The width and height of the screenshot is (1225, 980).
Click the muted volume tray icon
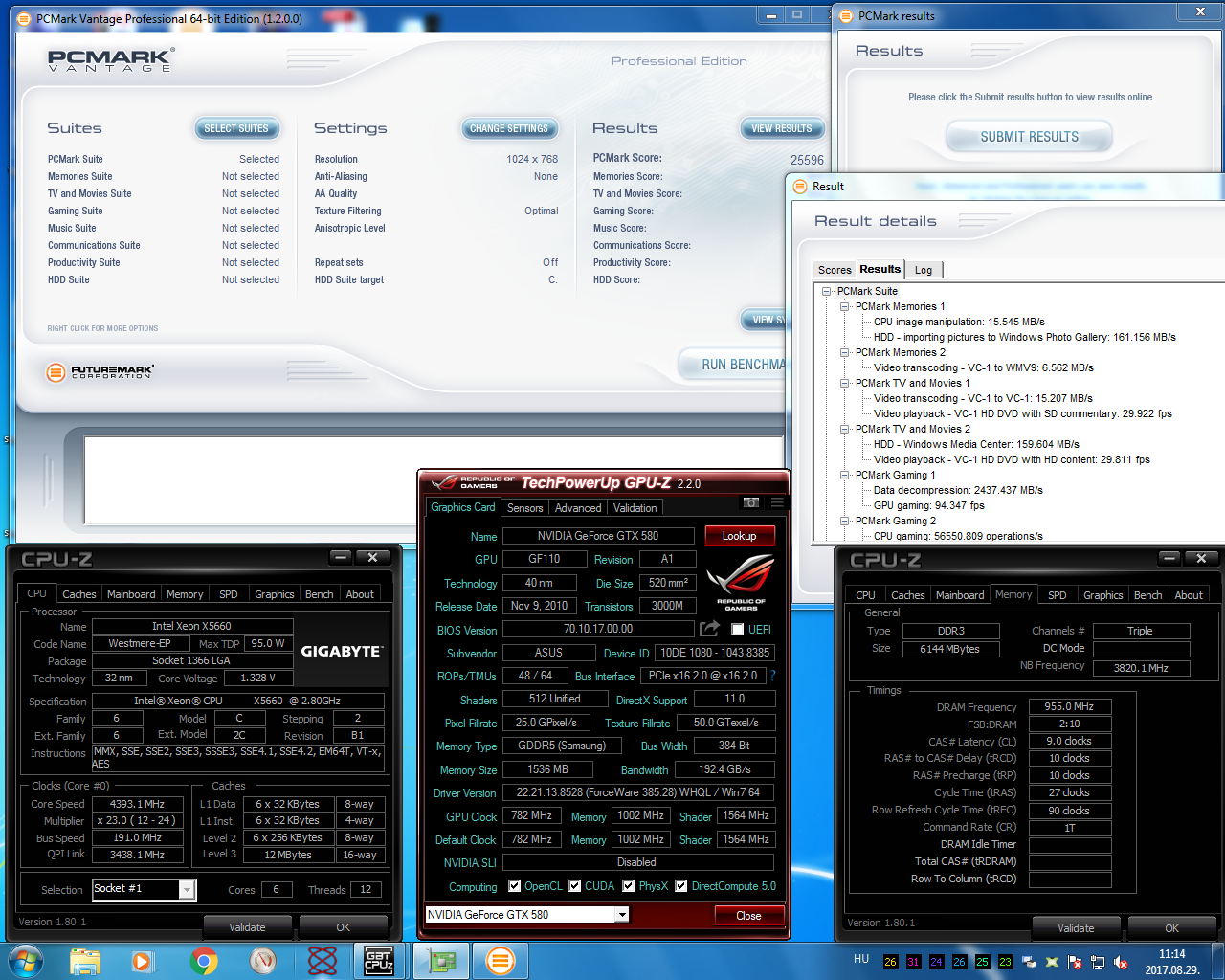point(1121,962)
